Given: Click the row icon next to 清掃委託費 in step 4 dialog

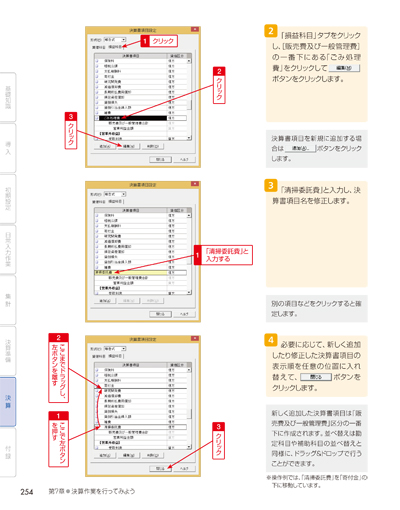Looking at the screenshot, I should 97,427.
